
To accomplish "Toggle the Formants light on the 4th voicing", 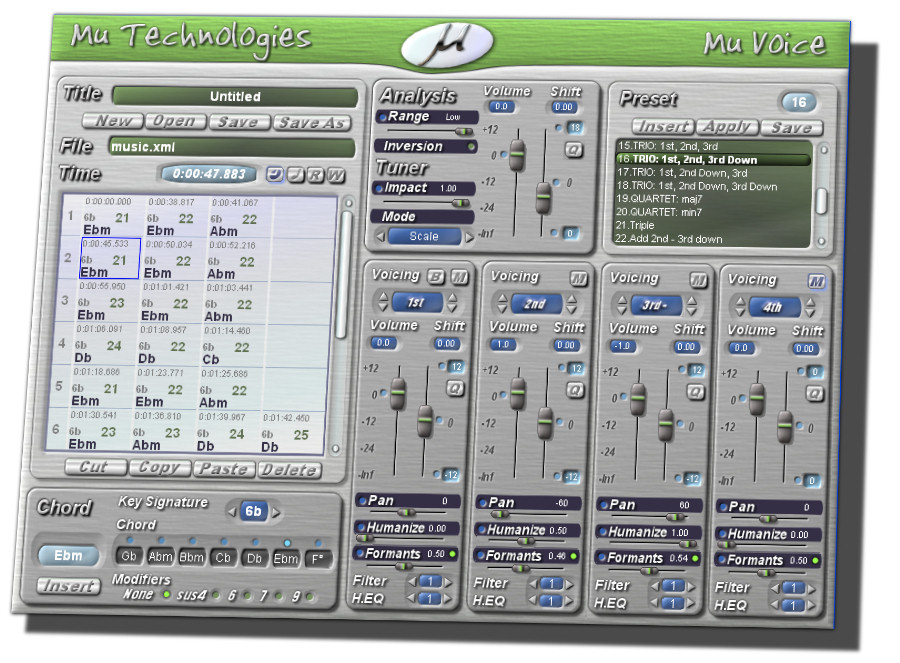I will (x=815, y=561).
